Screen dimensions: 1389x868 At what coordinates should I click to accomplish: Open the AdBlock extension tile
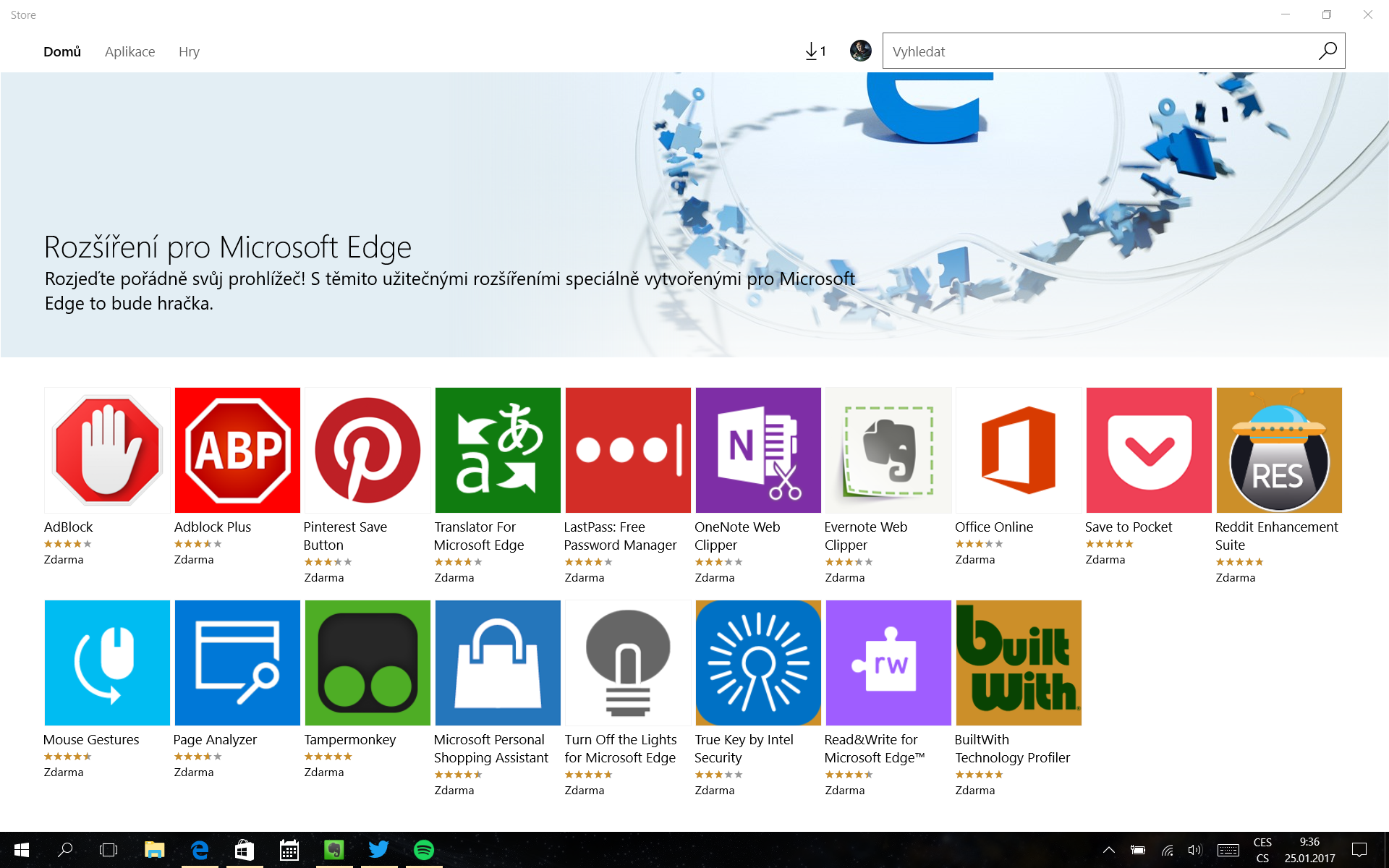coord(107,450)
